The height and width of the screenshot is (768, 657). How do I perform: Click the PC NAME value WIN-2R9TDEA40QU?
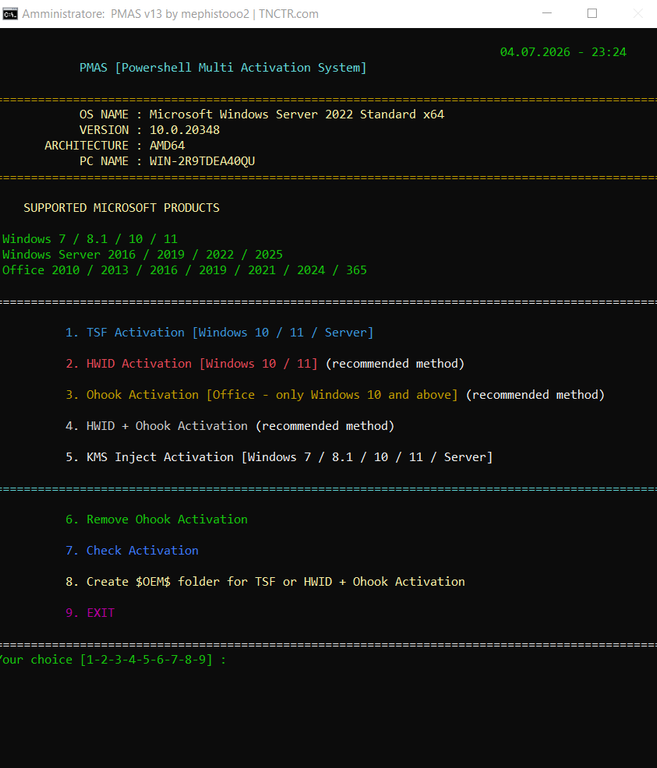click(x=202, y=161)
